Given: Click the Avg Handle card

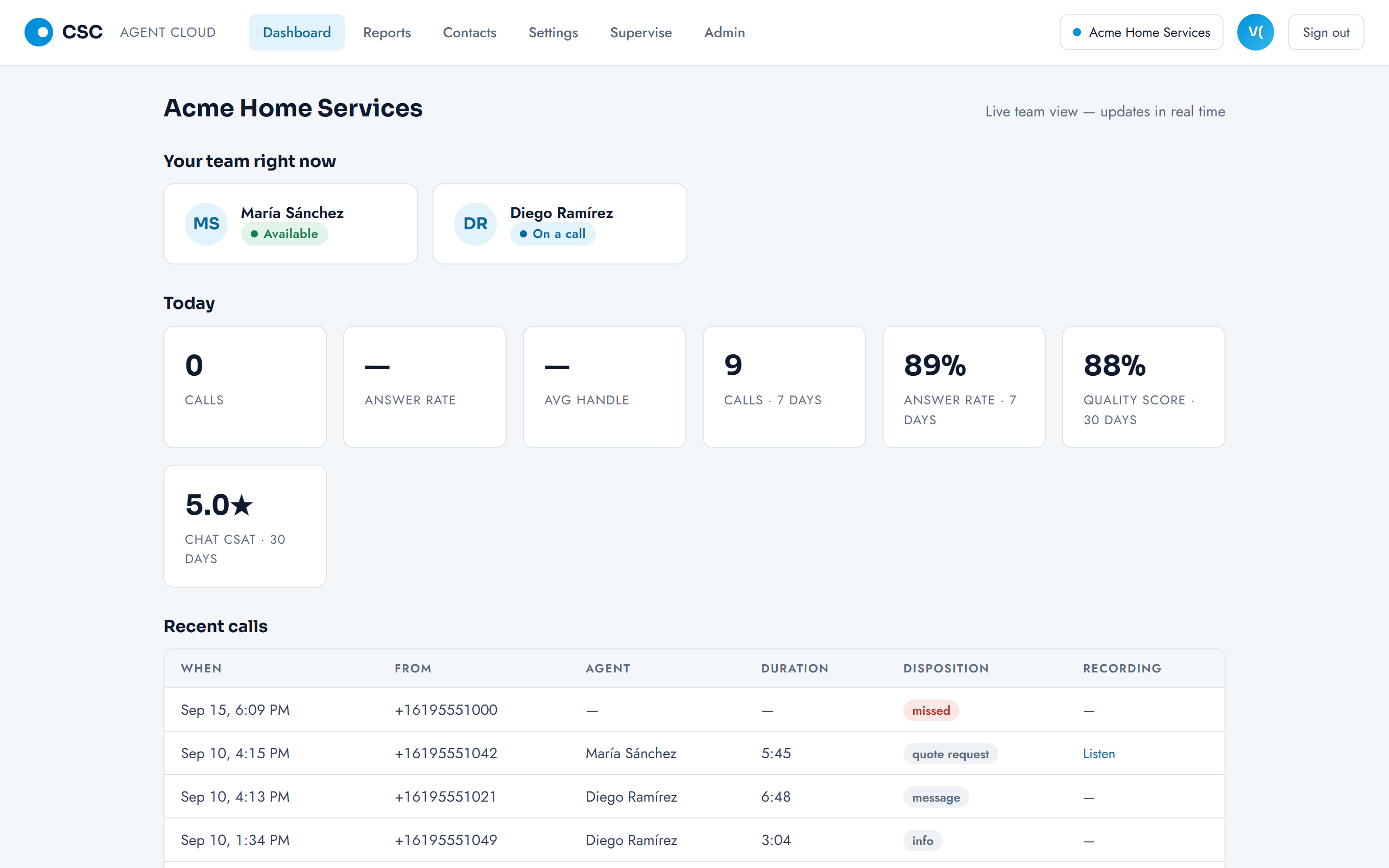Looking at the screenshot, I should pyautogui.click(x=605, y=387).
